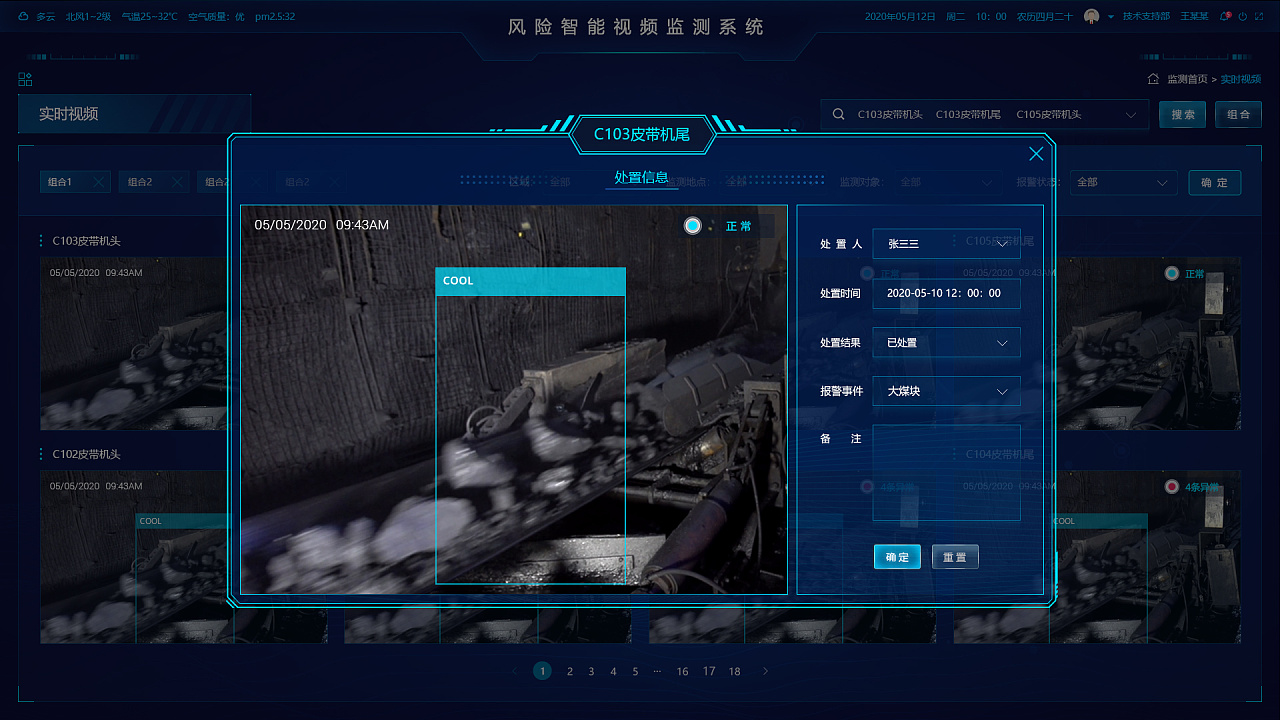Click the dialog 确定 button
This screenshot has height=720, width=1280.
897,557
